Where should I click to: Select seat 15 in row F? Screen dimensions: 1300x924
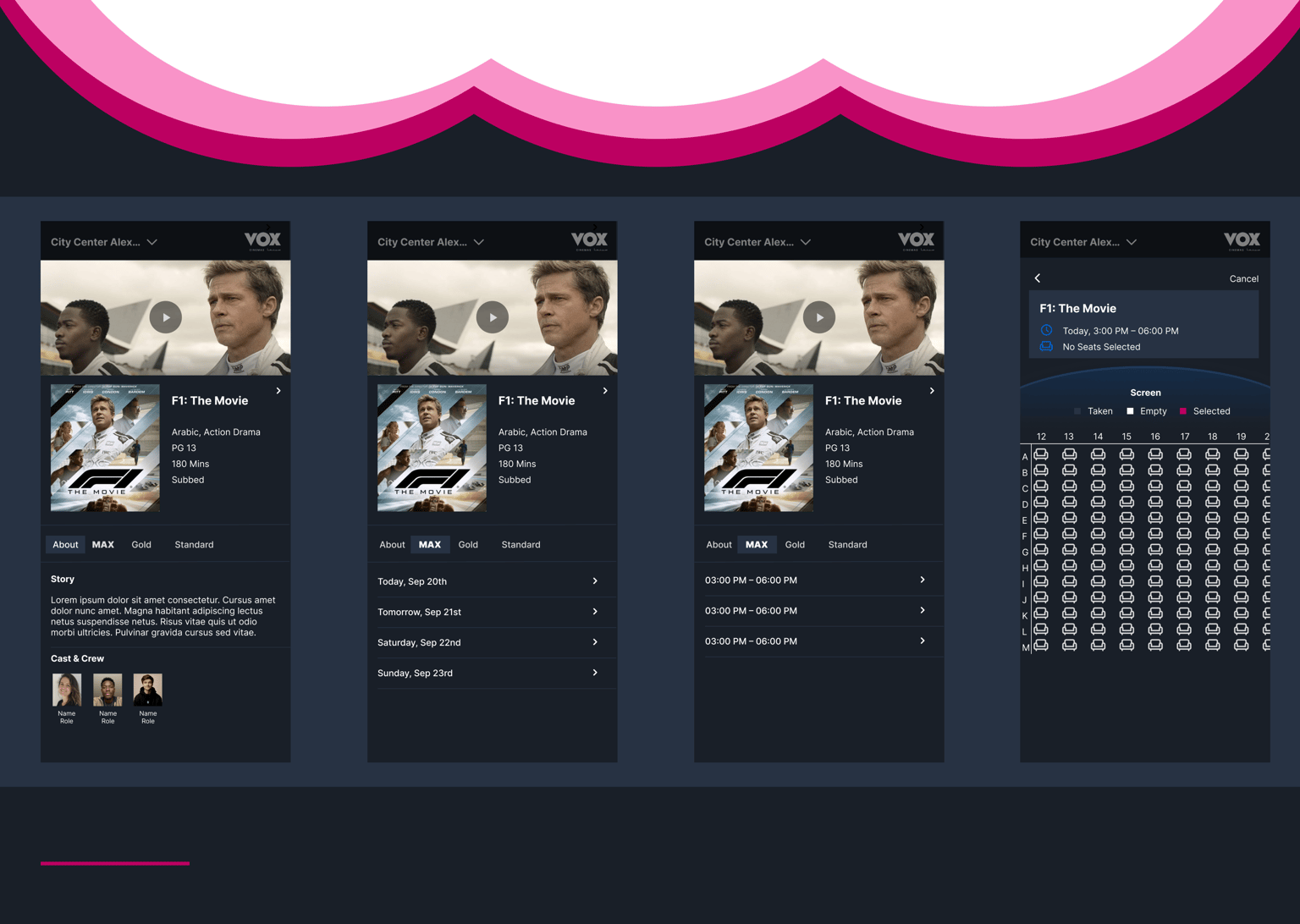coord(1126,534)
